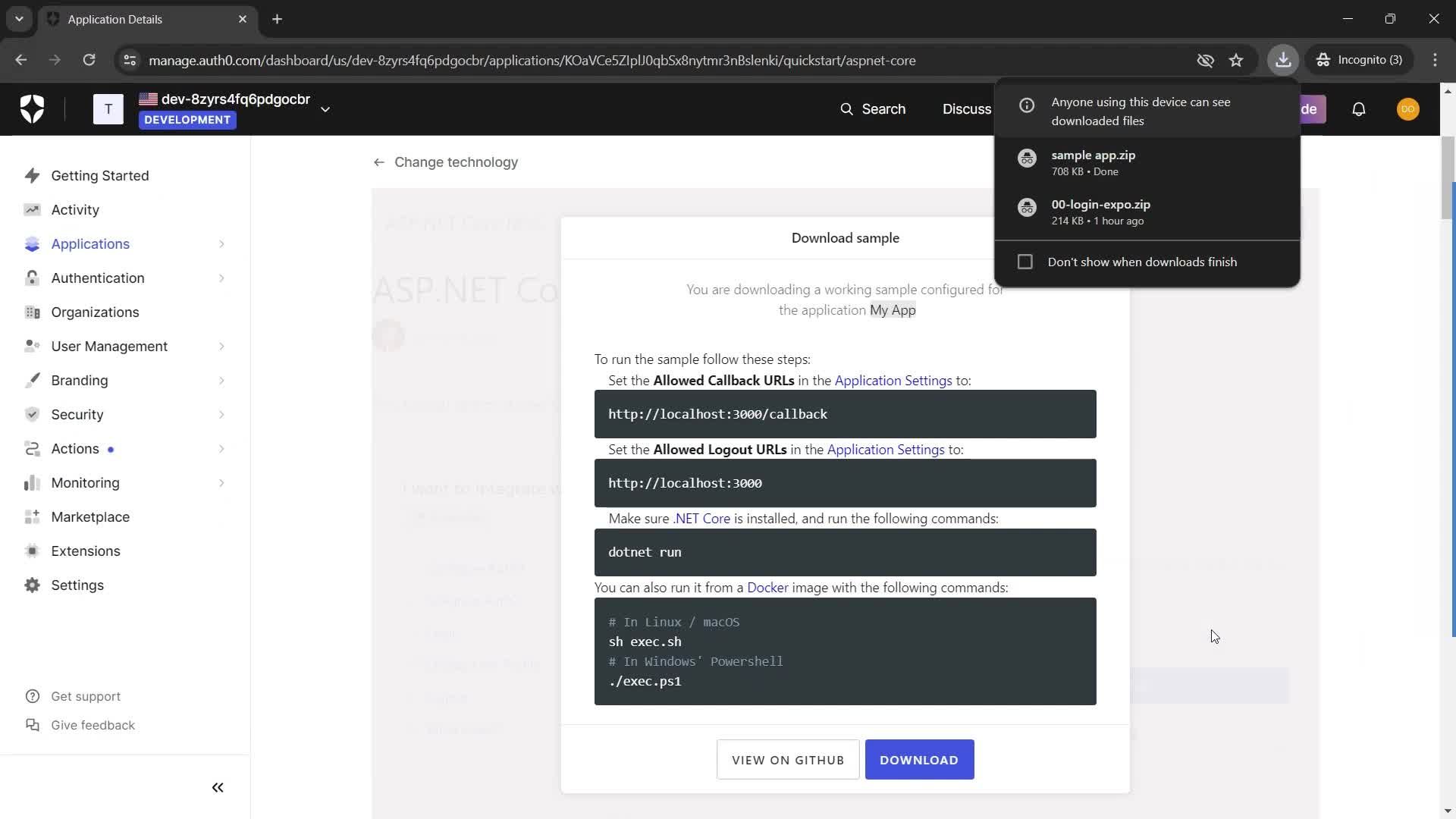Click the Security shield check icon
Image resolution: width=1456 pixels, height=819 pixels.
click(32, 415)
